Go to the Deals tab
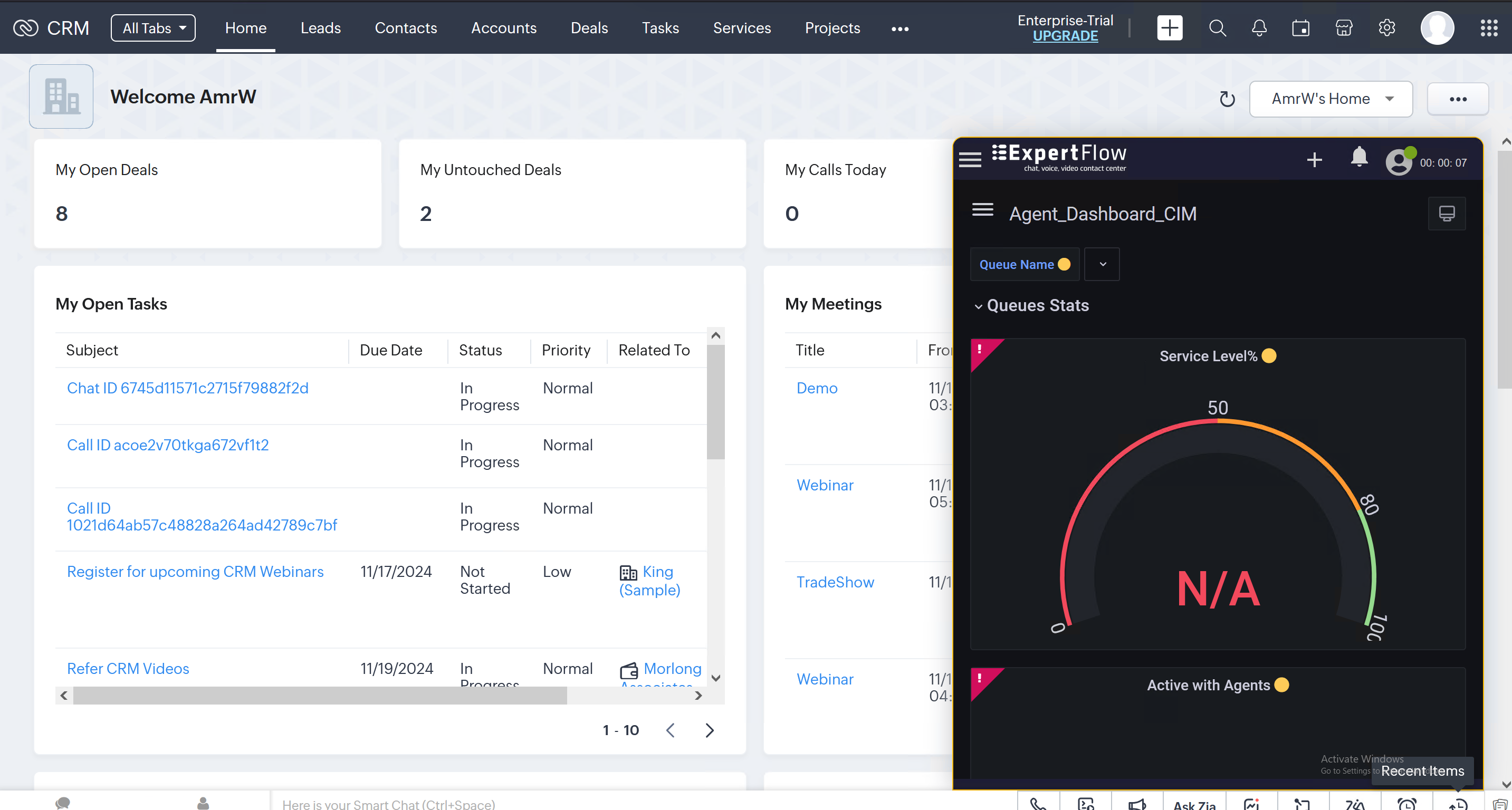1512x810 pixels. [589, 27]
